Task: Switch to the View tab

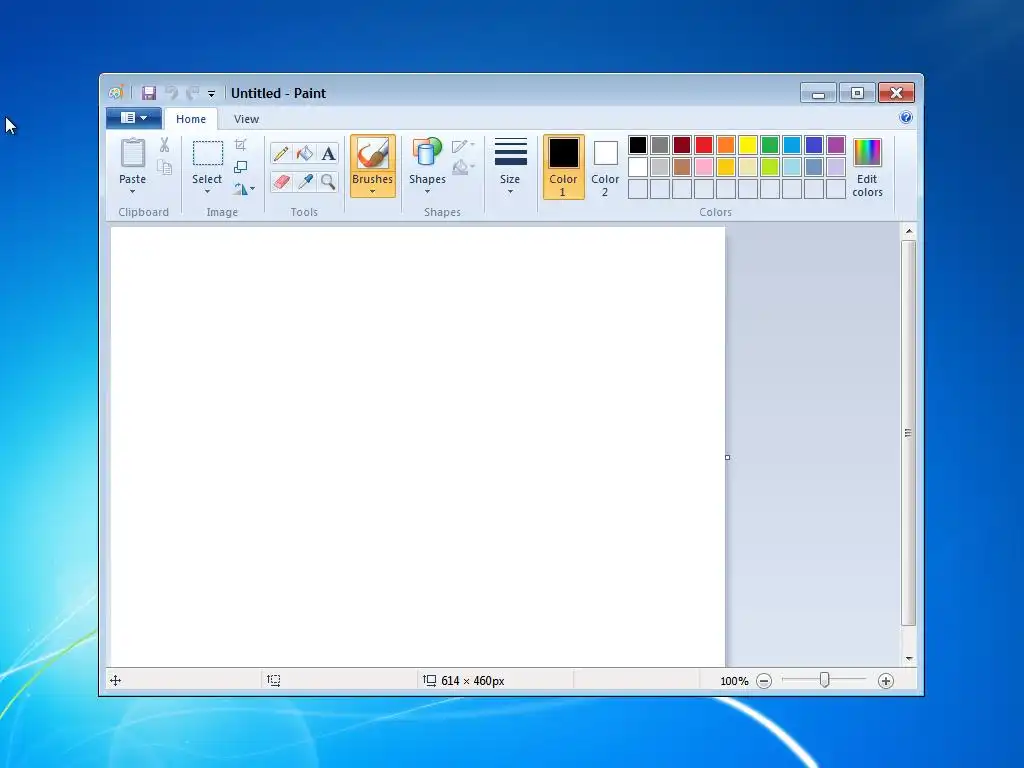Action: [x=246, y=119]
